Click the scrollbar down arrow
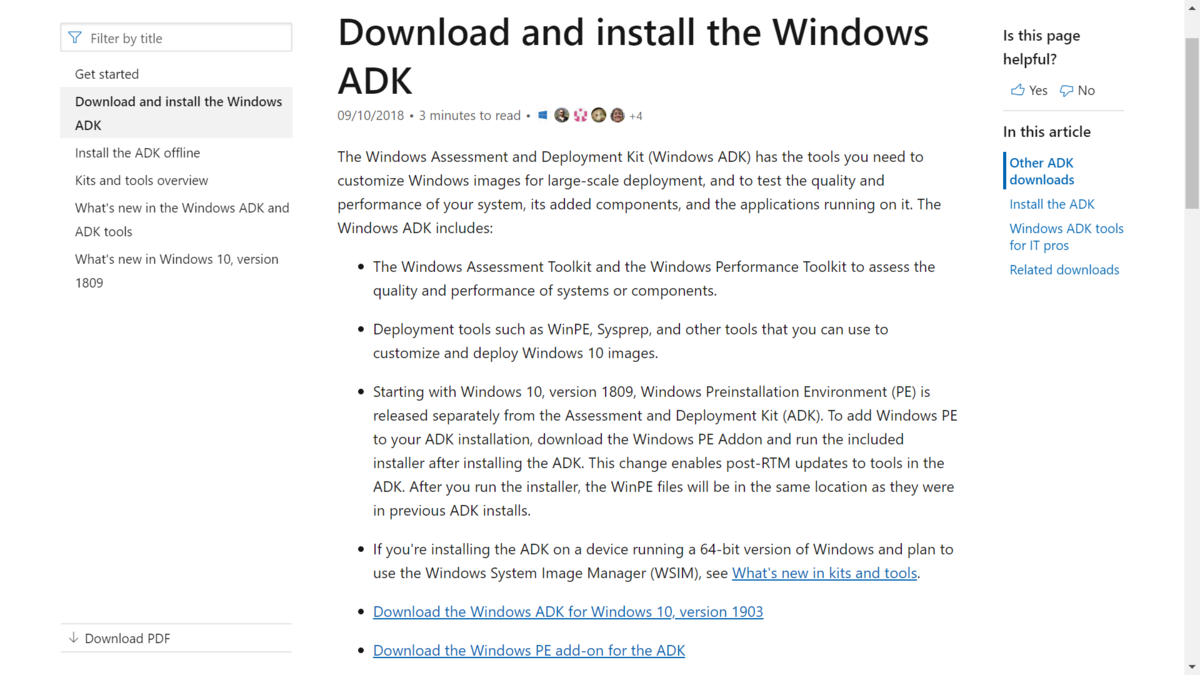The height and width of the screenshot is (675, 1200). 1191,667
